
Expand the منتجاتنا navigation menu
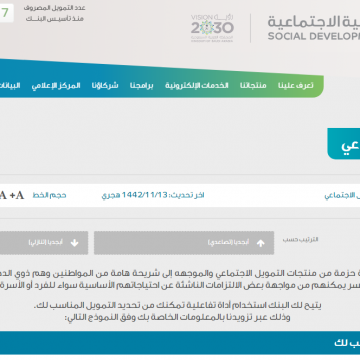click(253, 86)
